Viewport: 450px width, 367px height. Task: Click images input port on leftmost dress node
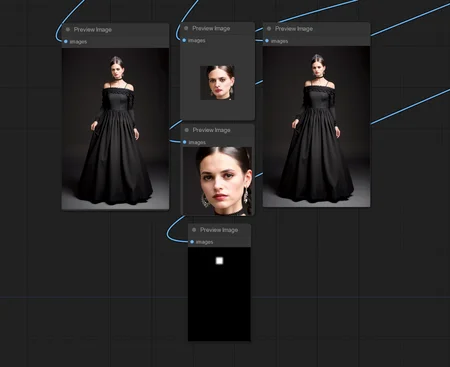pyautogui.click(x=66, y=42)
